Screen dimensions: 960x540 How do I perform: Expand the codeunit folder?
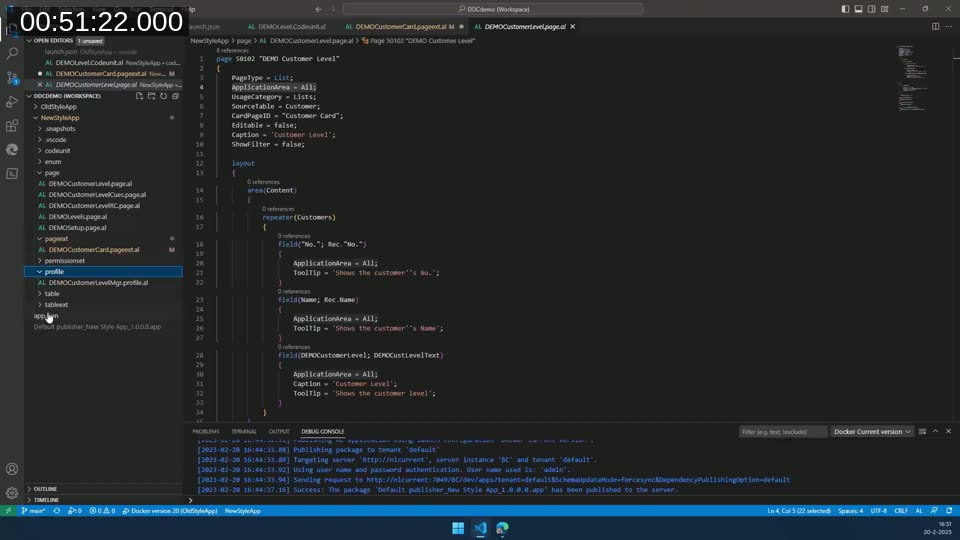57,151
